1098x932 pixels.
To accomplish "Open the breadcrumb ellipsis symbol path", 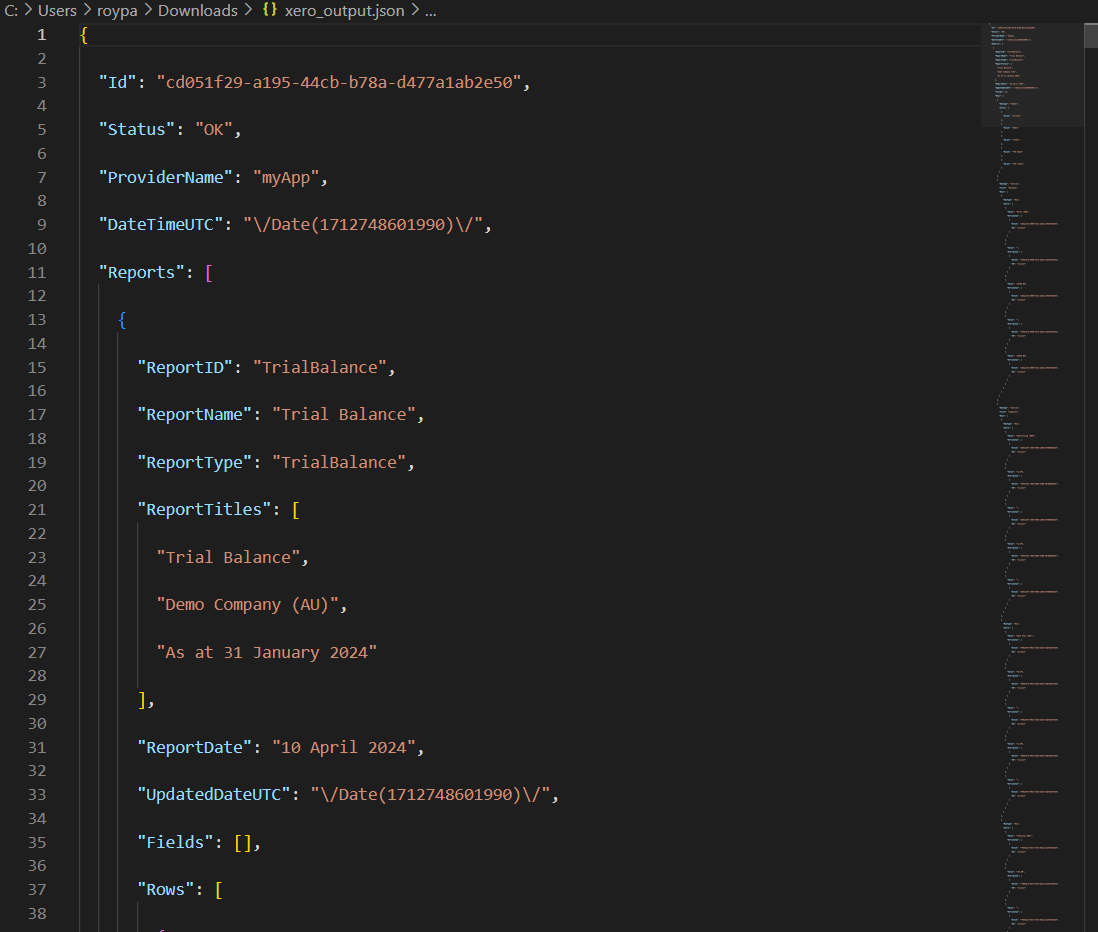I will pyautogui.click(x=430, y=11).
